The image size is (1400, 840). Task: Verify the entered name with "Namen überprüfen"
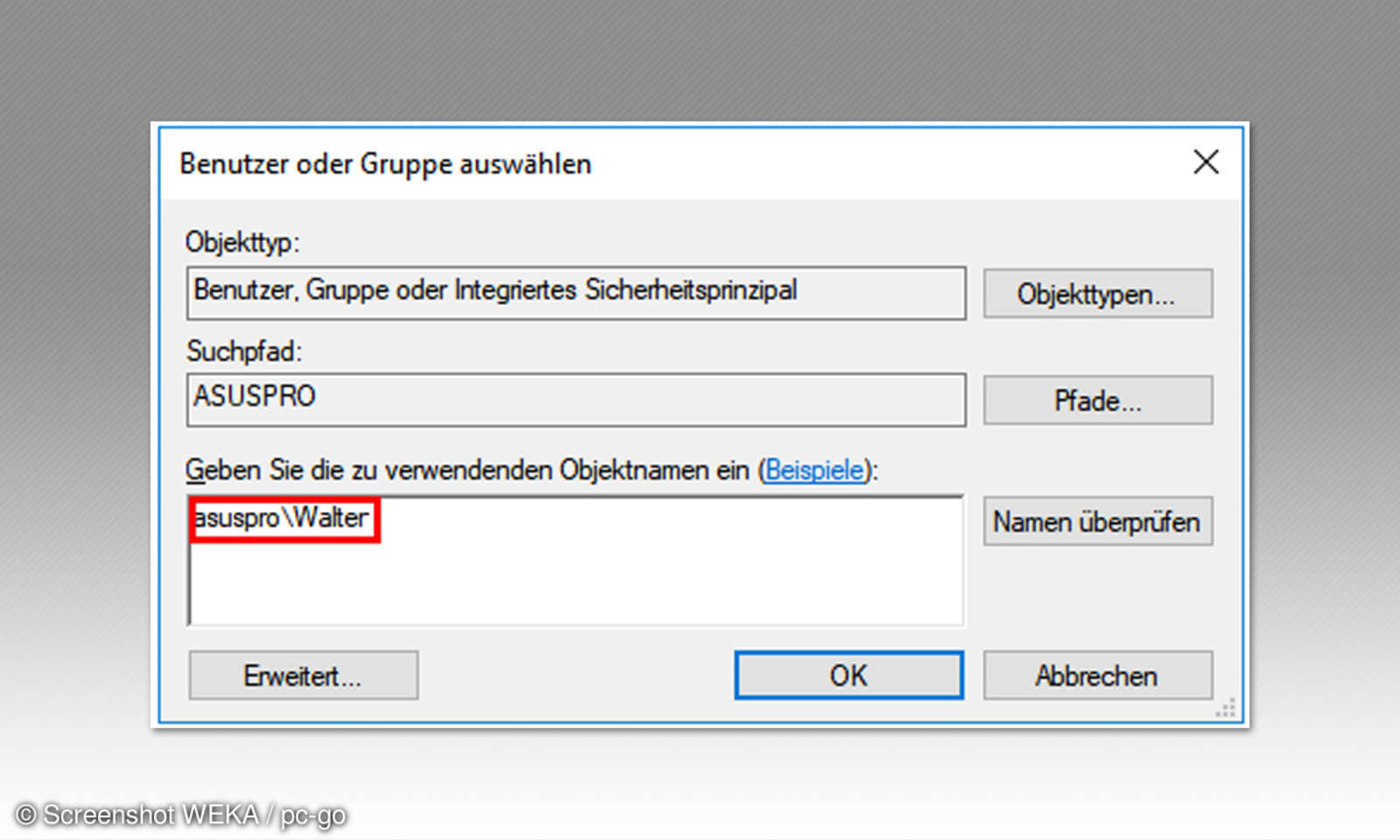coord(1097,521)
